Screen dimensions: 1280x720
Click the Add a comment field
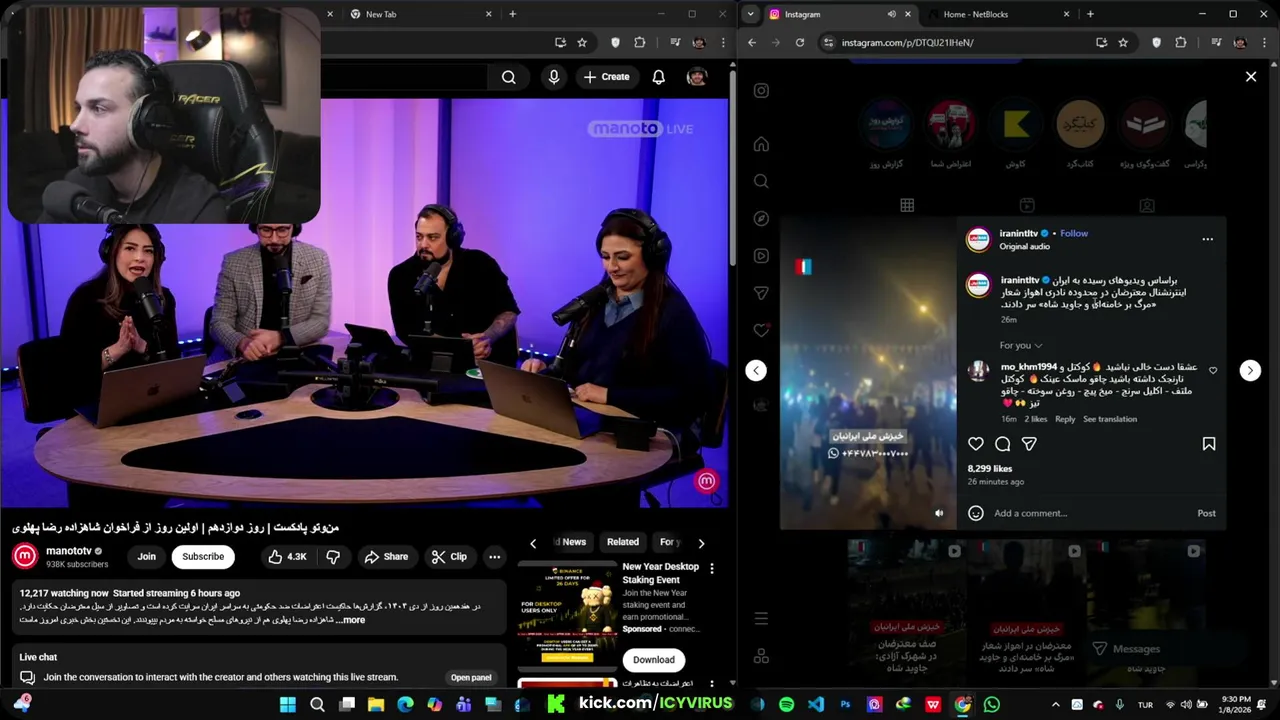(1090, 513)
